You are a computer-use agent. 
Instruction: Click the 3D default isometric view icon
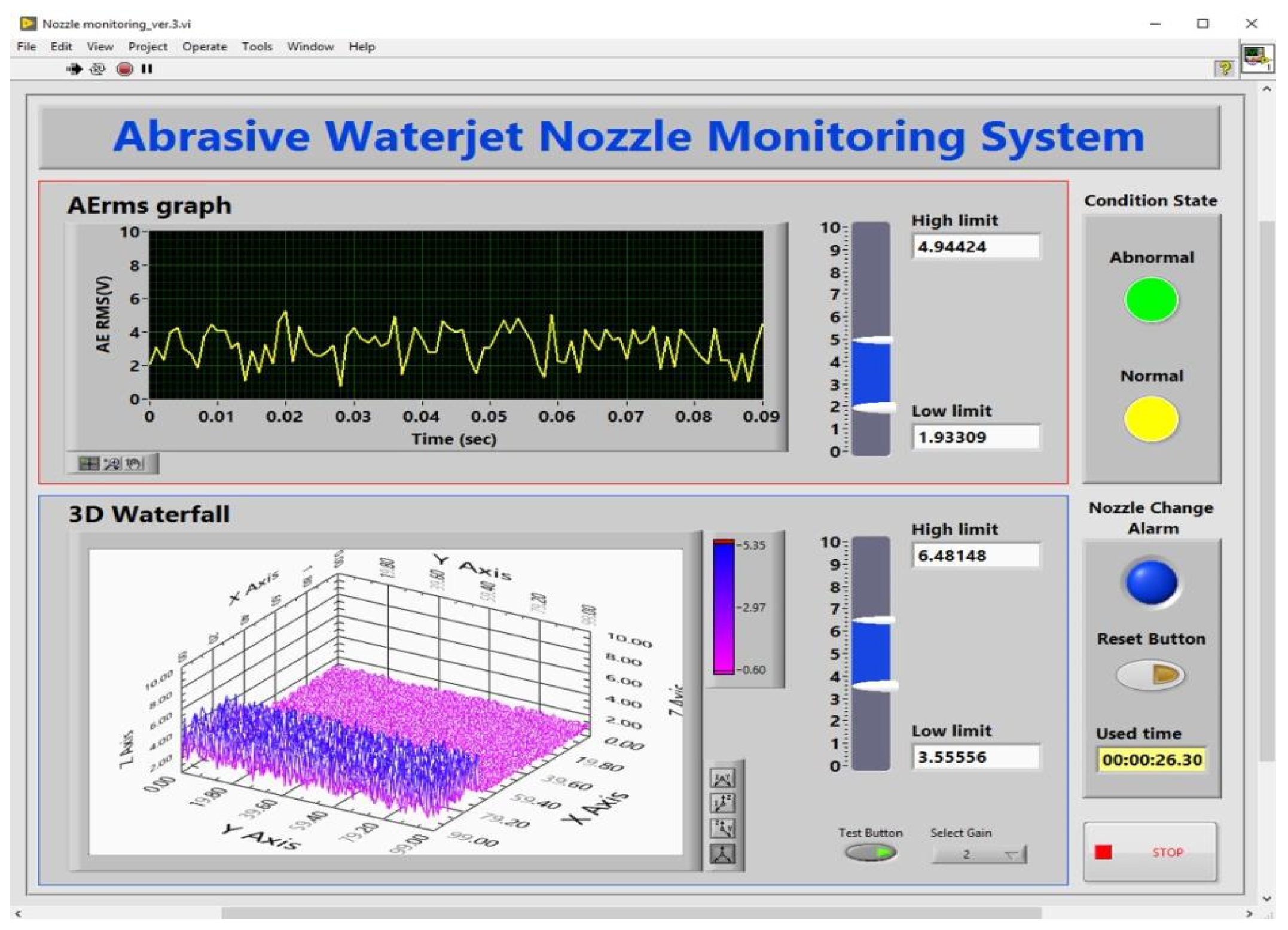[x=722, y=853]
